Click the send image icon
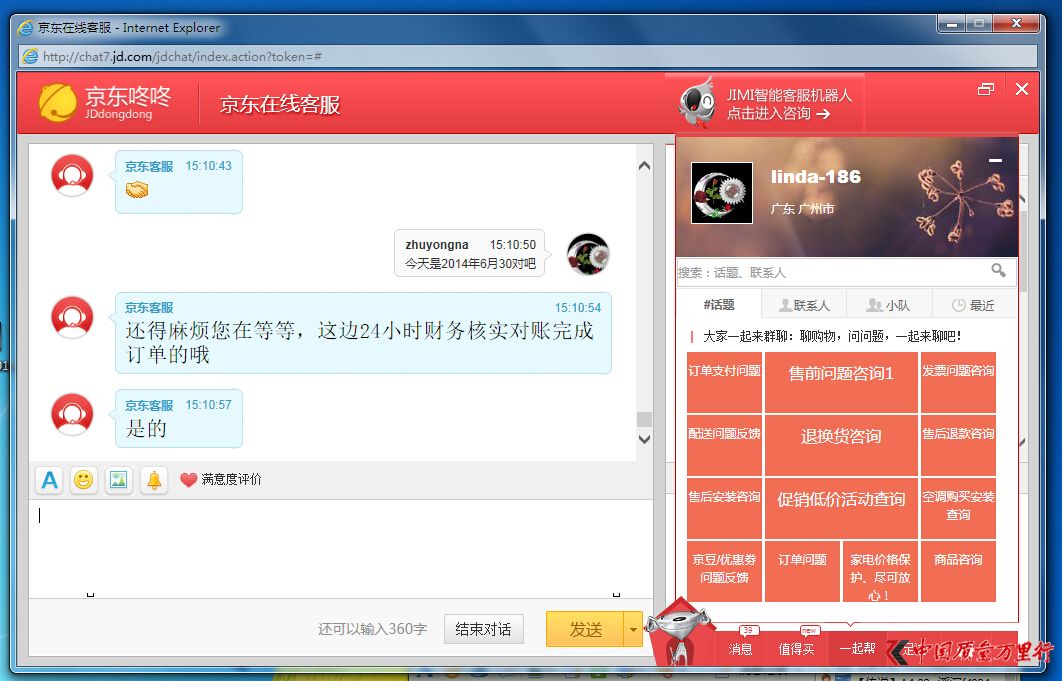 (x=119, y=480)
